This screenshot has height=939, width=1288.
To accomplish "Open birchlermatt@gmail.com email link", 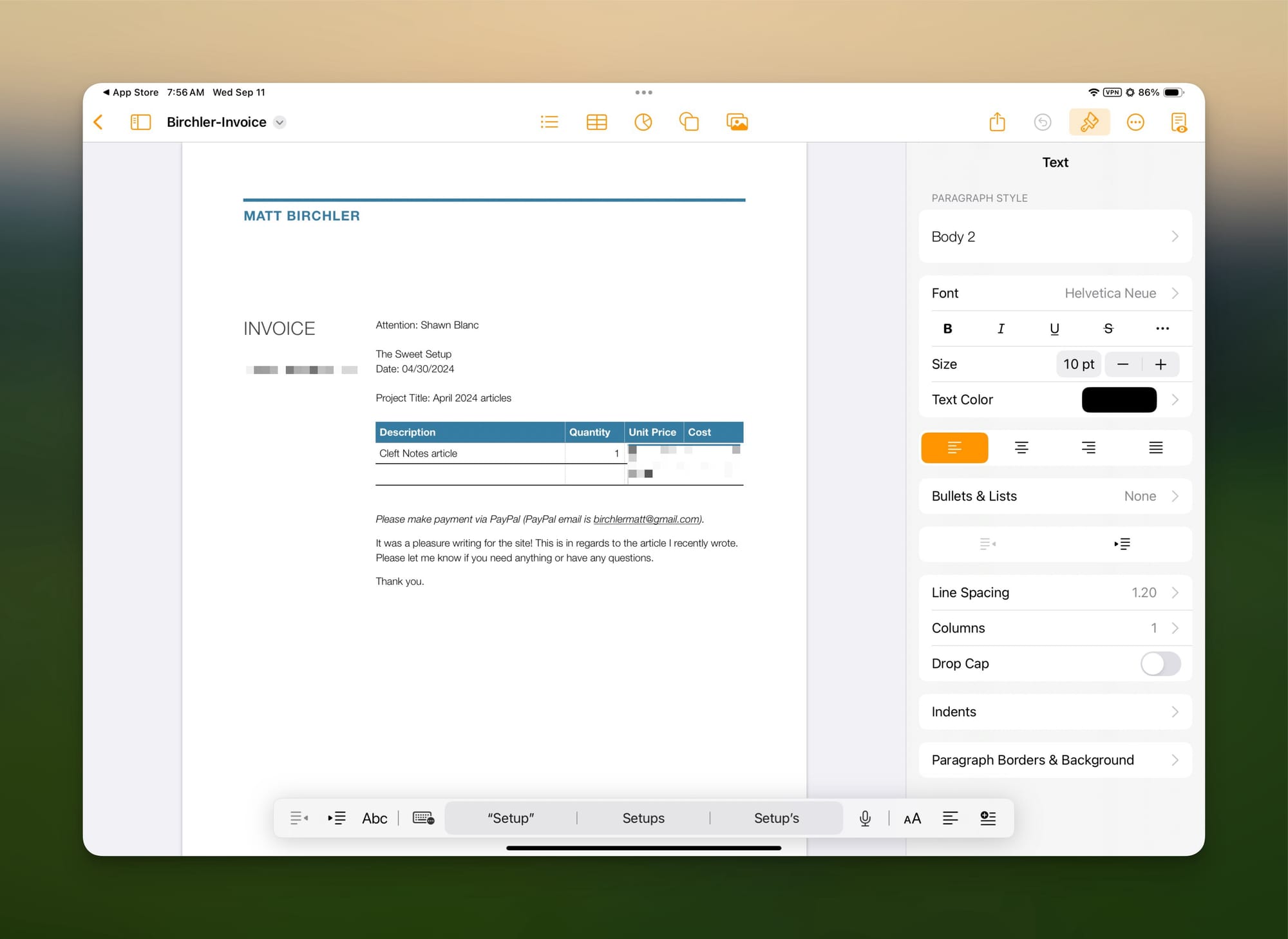I will coord(647,519).
